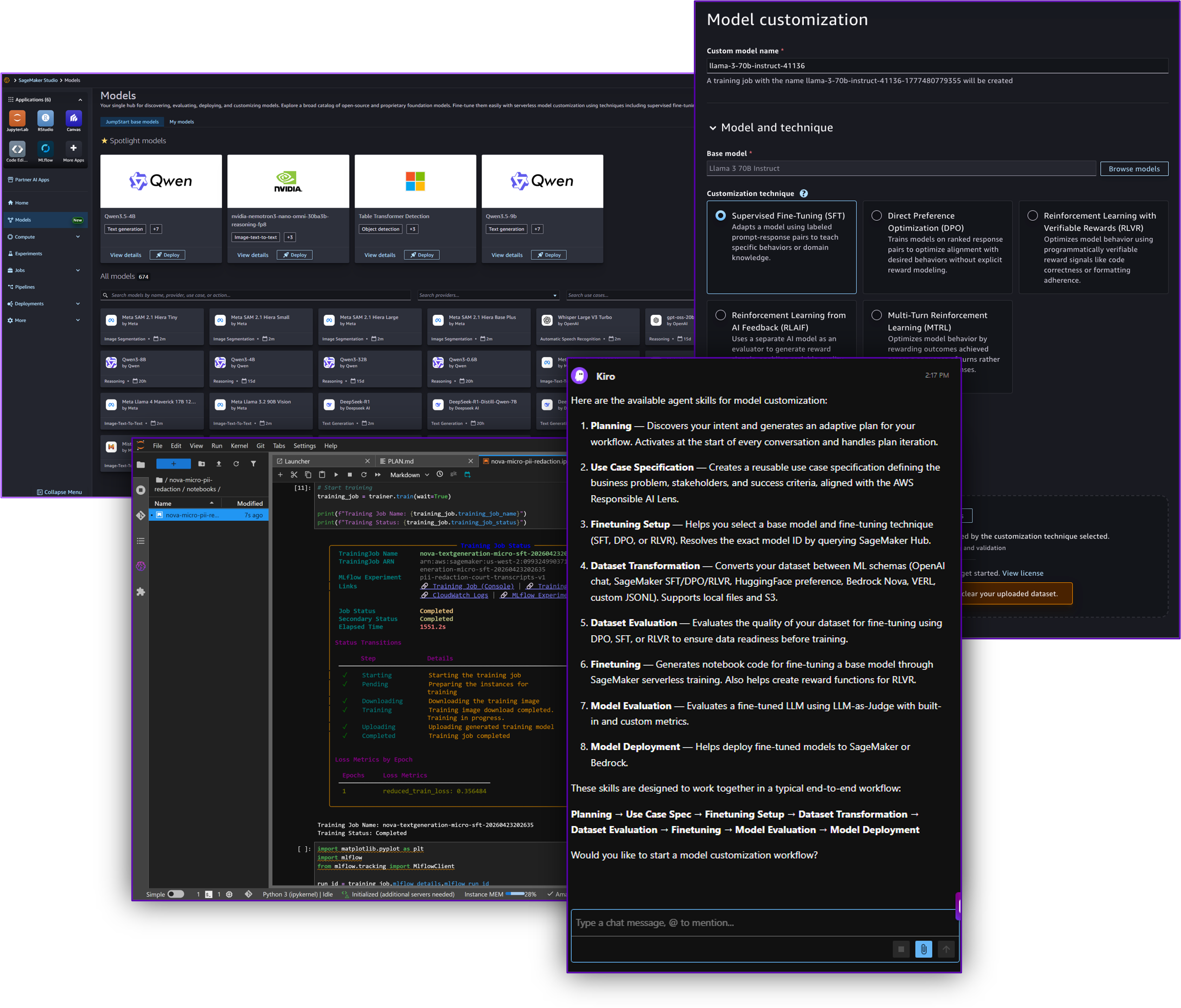This screenshot has height=1008, width=1181.
Task: Open the JupyterLab application in SageMaker Studio
Action: click(x=17, y=118)
